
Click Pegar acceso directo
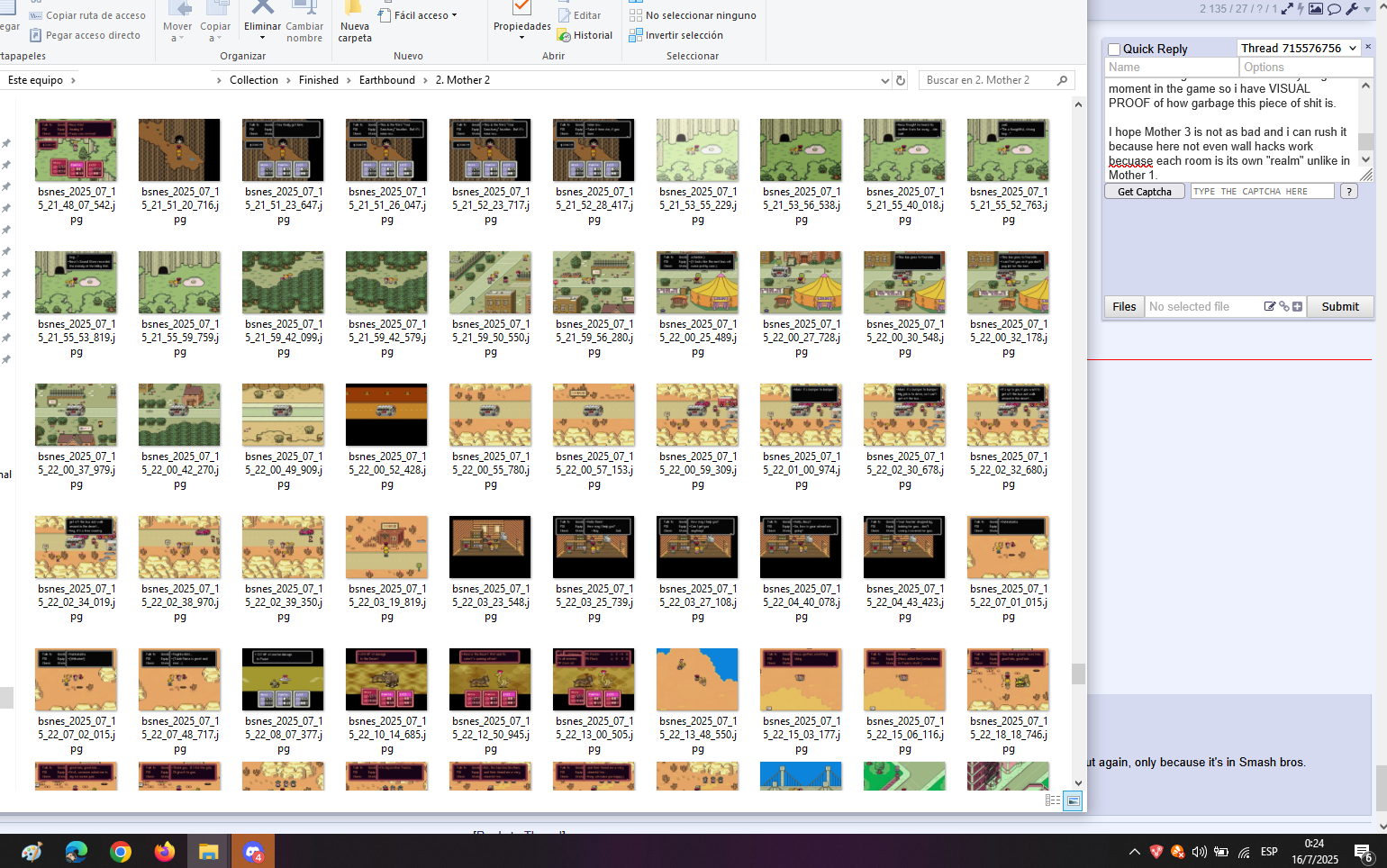click(85, 35)
